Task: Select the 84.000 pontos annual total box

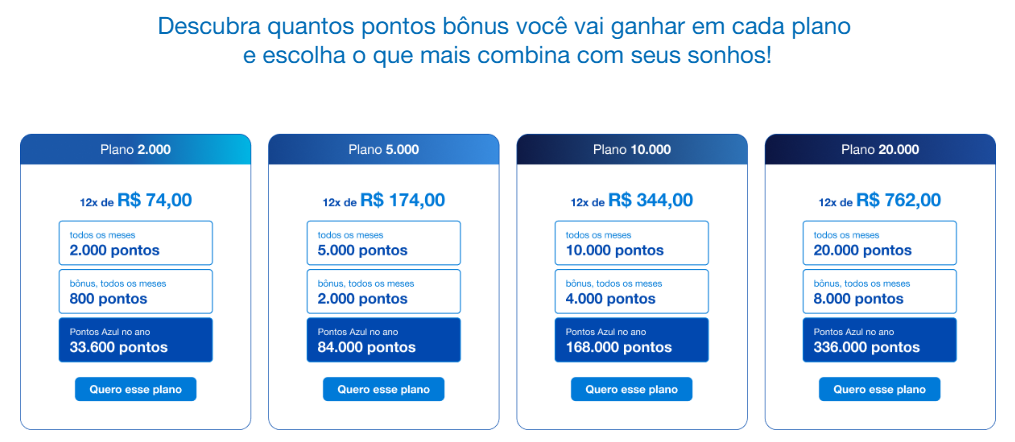Action: click(x=383, y=340)
